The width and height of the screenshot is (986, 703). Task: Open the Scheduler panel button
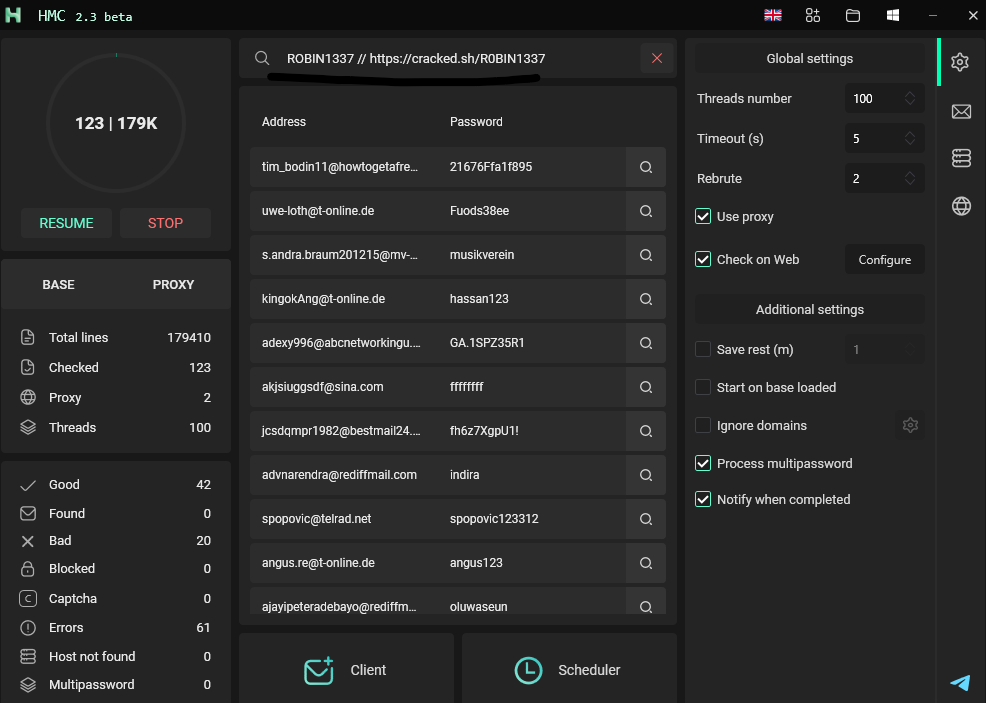(x=569, y=670)
